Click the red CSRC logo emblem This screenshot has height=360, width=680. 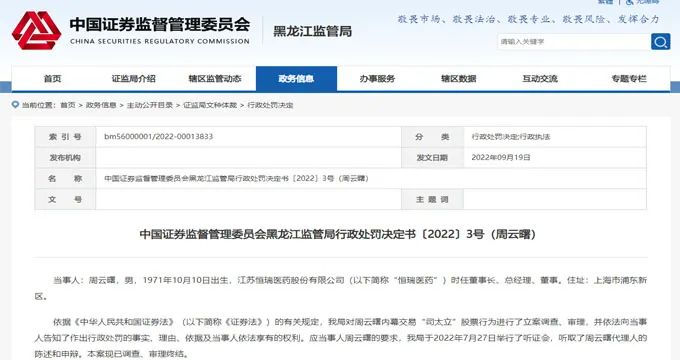[36, 30]
